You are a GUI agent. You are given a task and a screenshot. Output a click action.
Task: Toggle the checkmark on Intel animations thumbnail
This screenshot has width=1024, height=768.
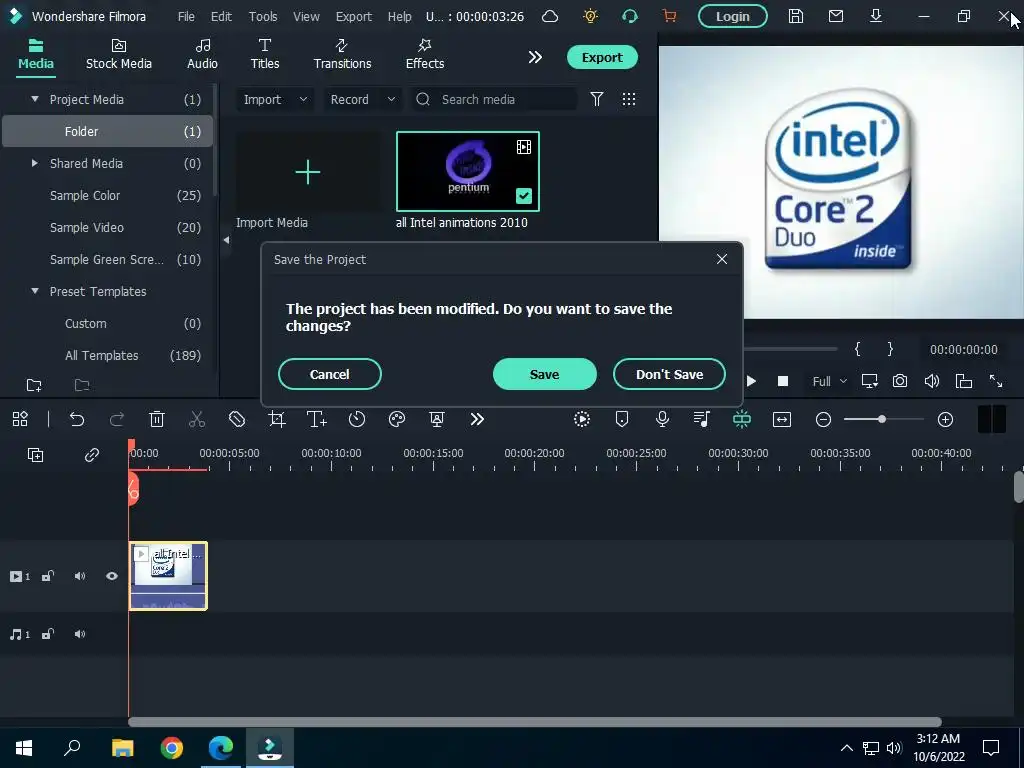[x=524, y=195]
